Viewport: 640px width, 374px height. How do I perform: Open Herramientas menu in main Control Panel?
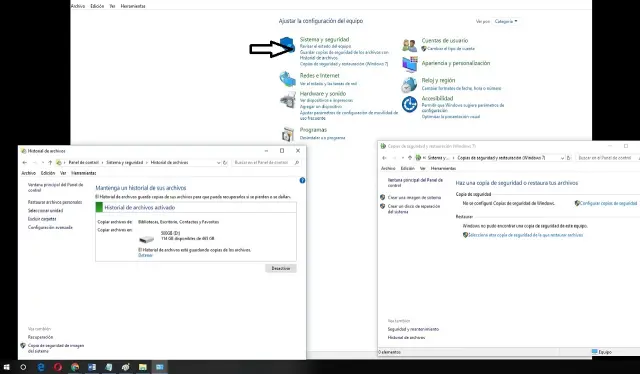pyautogui.click(x=133, y=6)
